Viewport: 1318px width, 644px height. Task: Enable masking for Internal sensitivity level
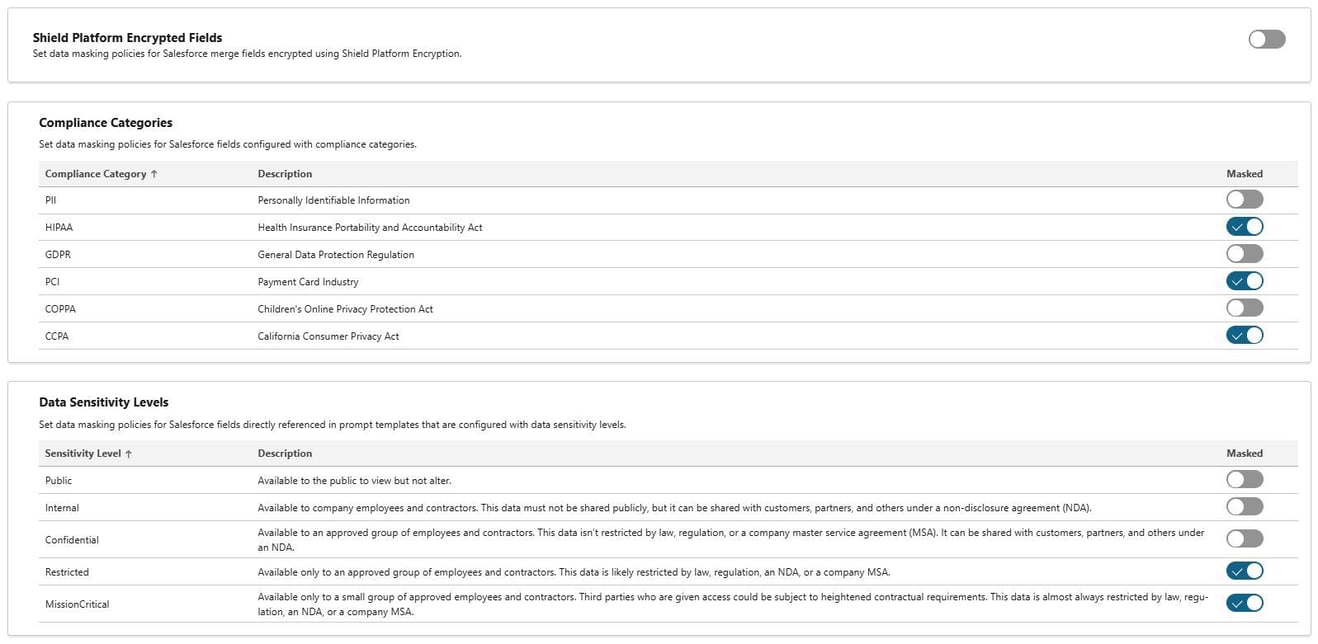point(1244,506)
